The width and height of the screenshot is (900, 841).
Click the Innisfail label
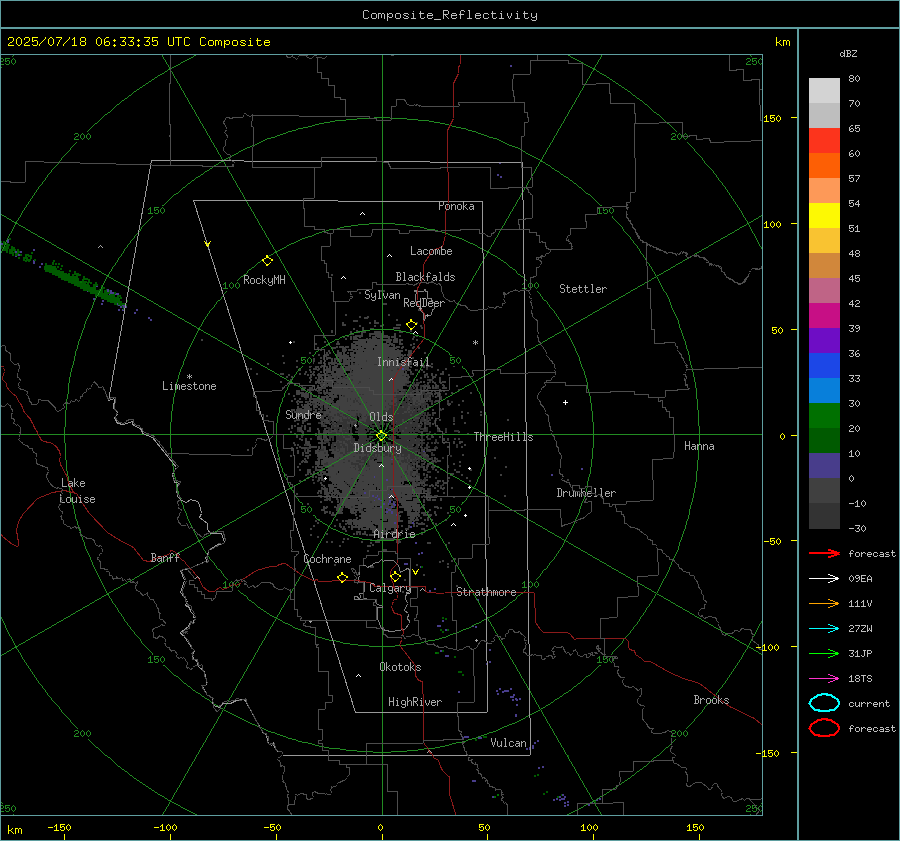[403, 362]
